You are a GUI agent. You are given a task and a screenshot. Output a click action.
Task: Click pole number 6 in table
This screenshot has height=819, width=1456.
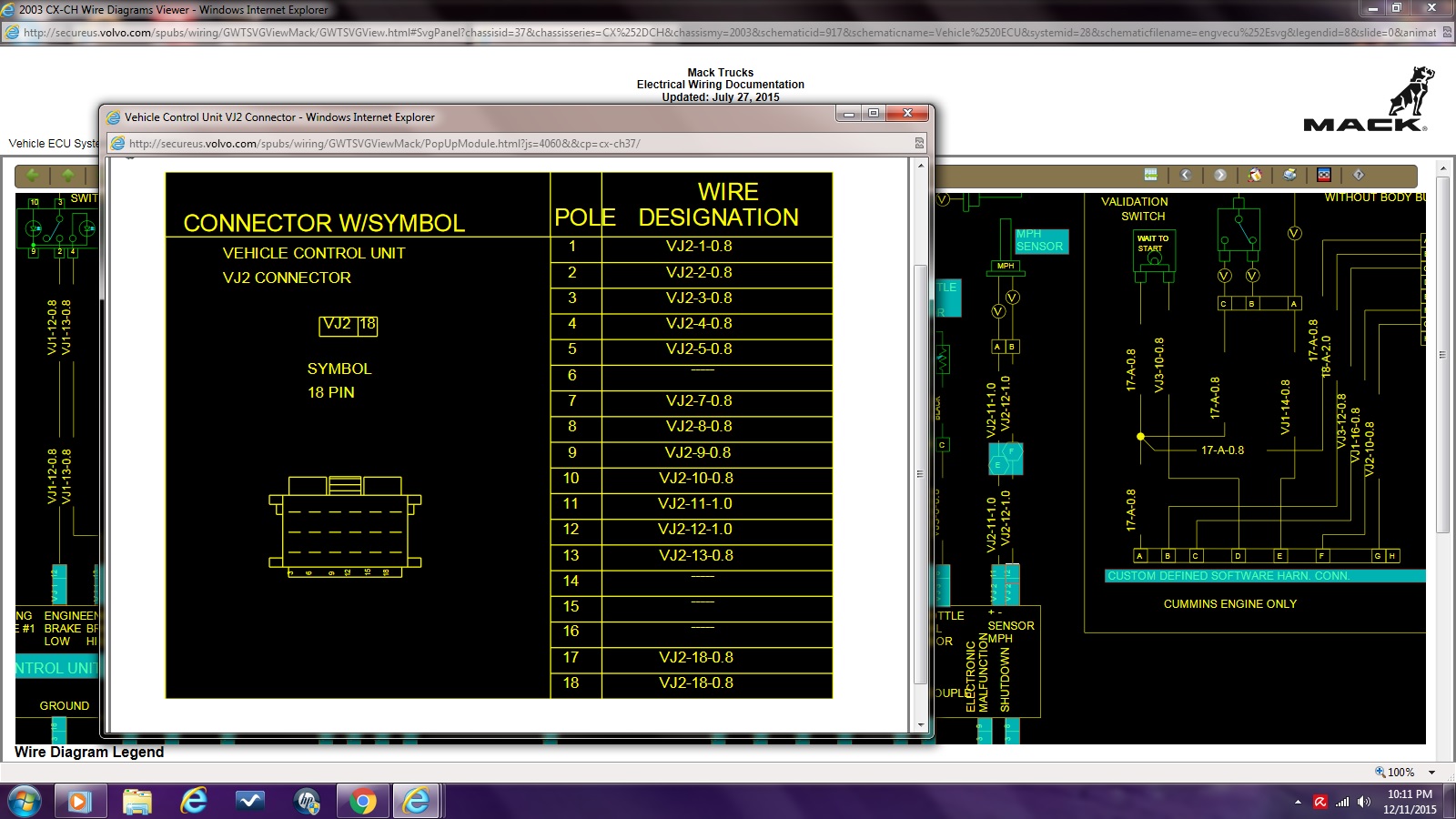coord(572,376)
